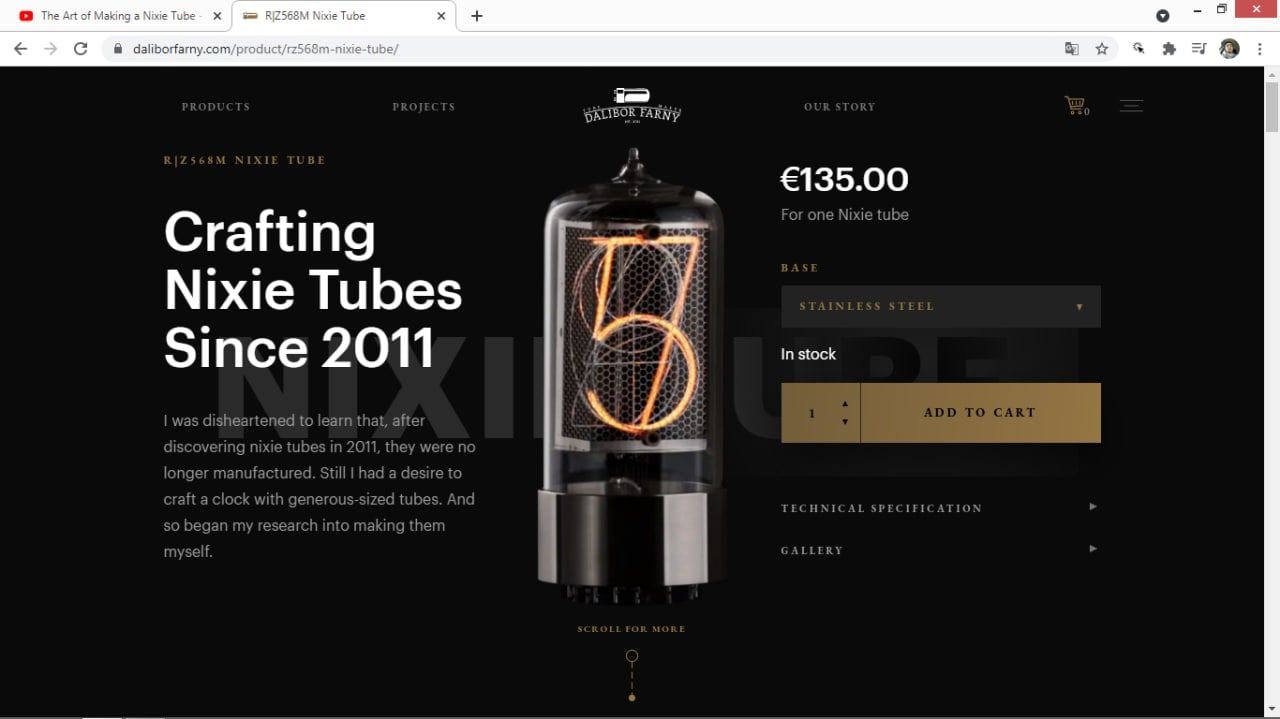Open the Our Story link
1280x719 pixels.
(x=839, y=107)
